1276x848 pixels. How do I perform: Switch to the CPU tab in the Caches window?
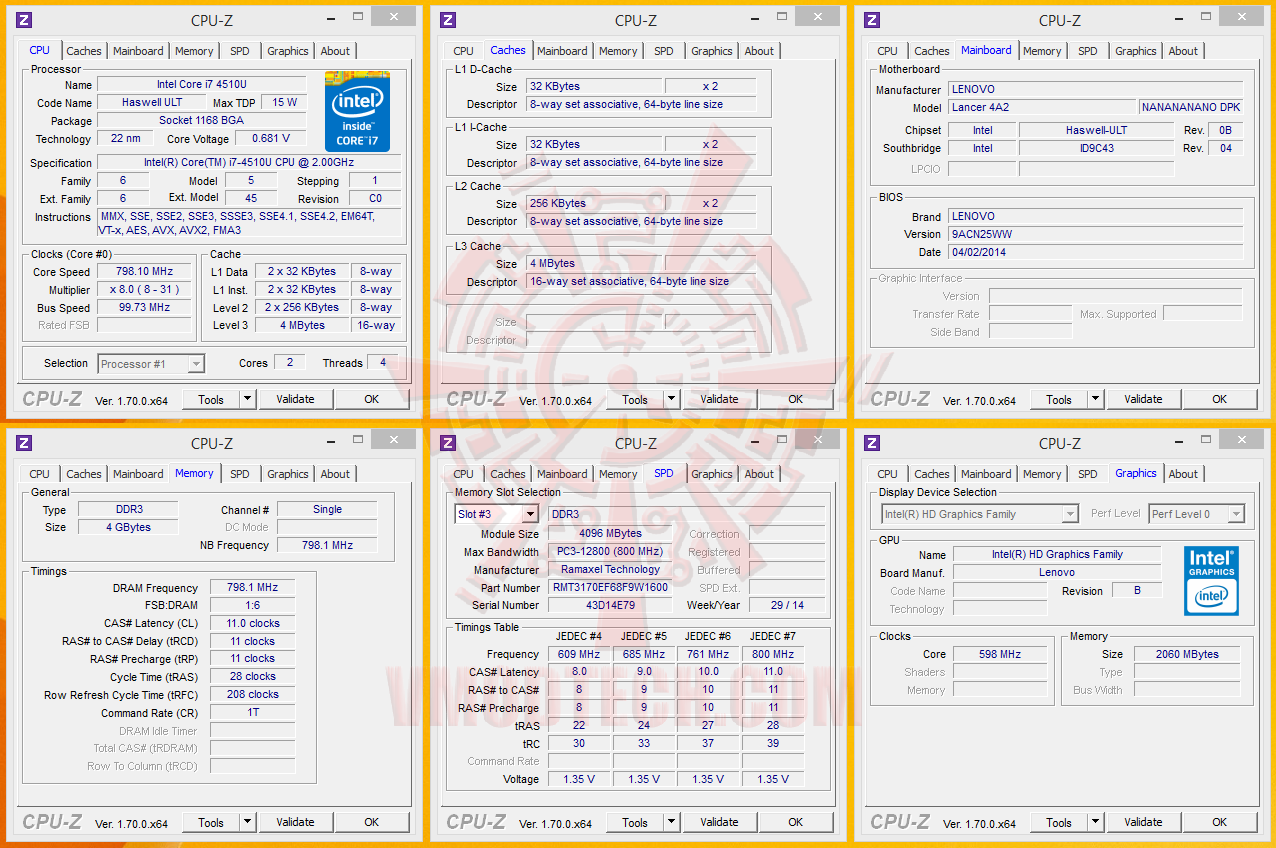point(463,51)
